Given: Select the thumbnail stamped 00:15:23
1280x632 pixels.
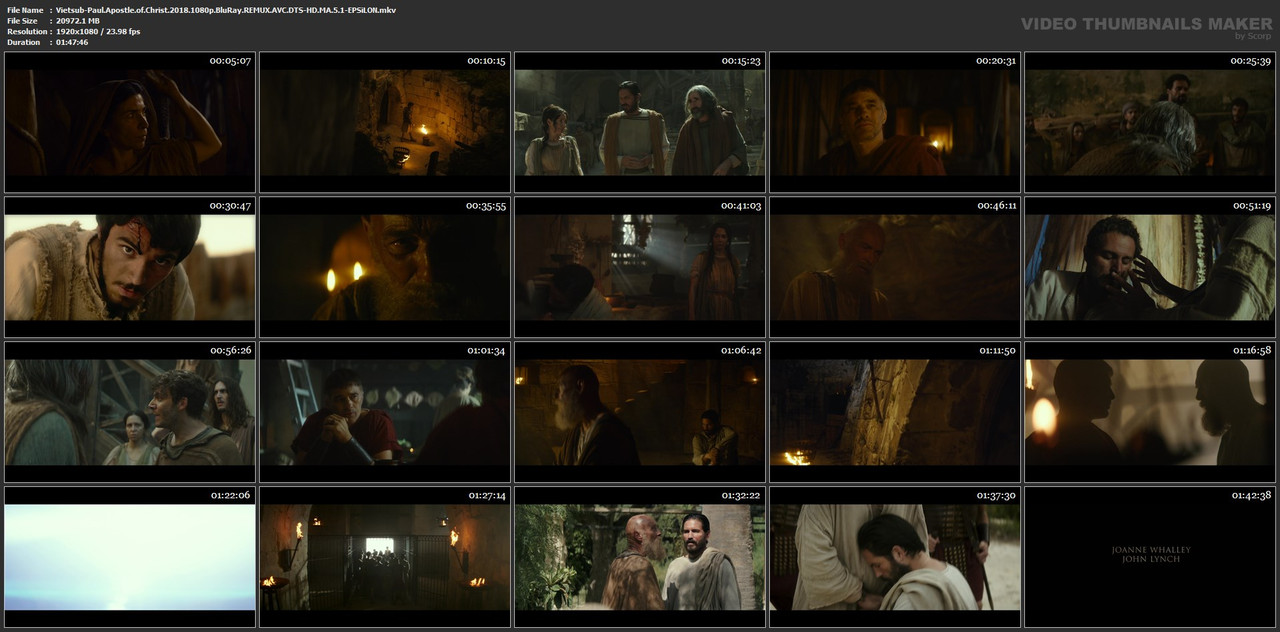Looking at the screenshot, I should 640,122.
